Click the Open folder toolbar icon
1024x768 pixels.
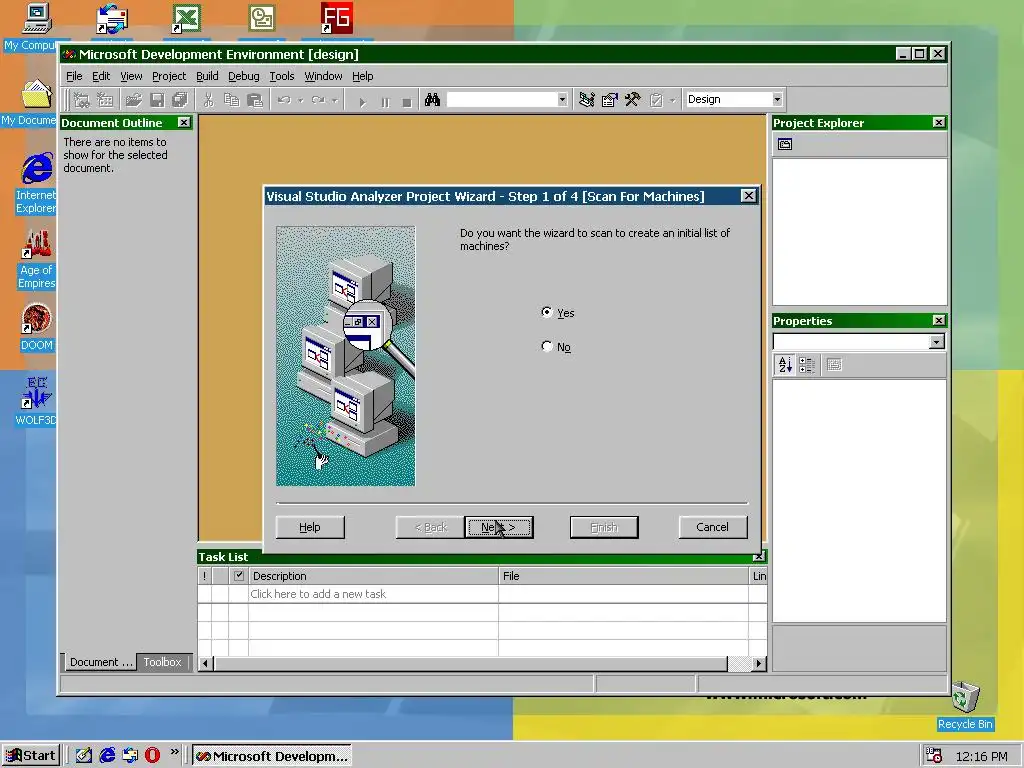[134, 100]
